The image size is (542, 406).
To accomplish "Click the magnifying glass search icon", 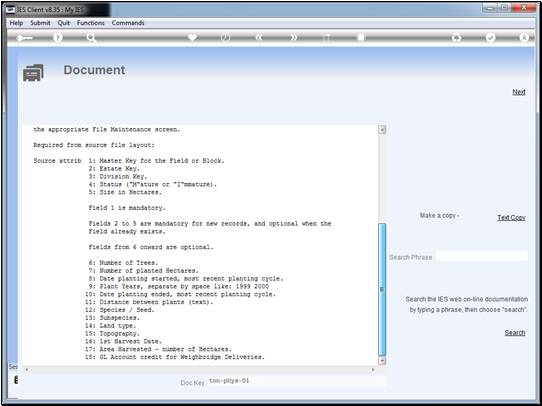I will pos(91,38).
